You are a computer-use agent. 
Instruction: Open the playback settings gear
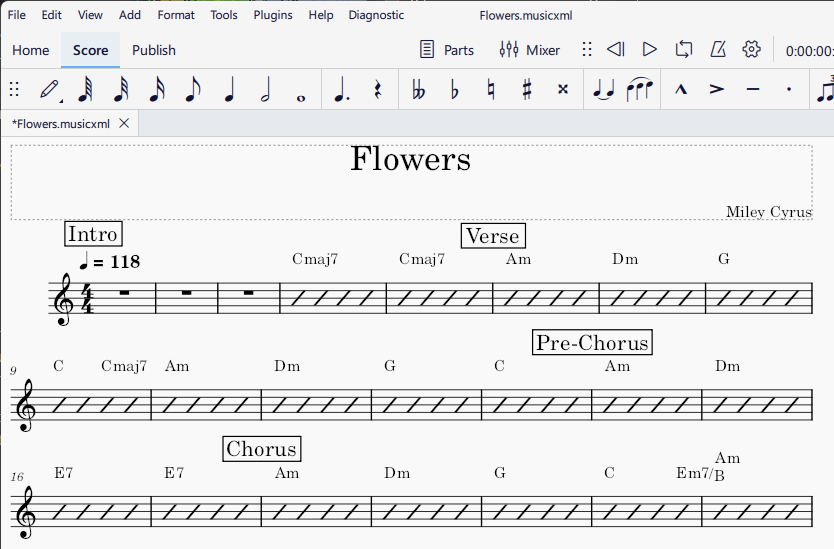(x=752, y=49)
